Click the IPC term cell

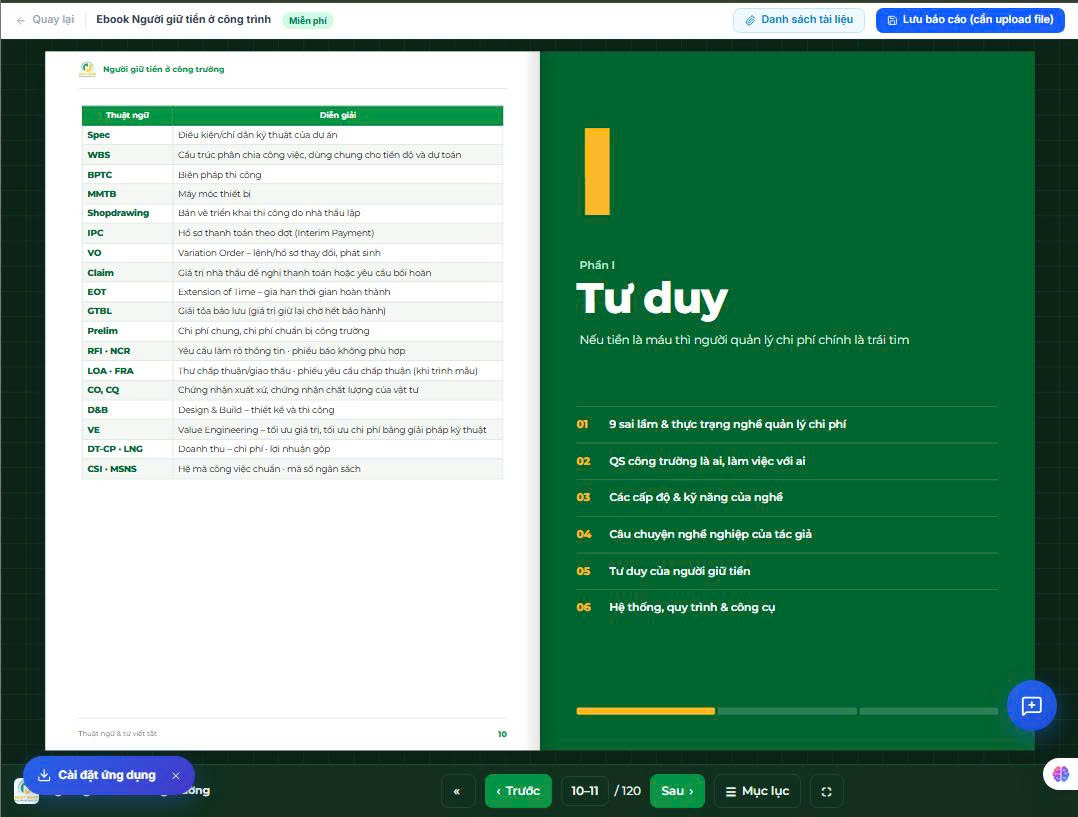127,233
